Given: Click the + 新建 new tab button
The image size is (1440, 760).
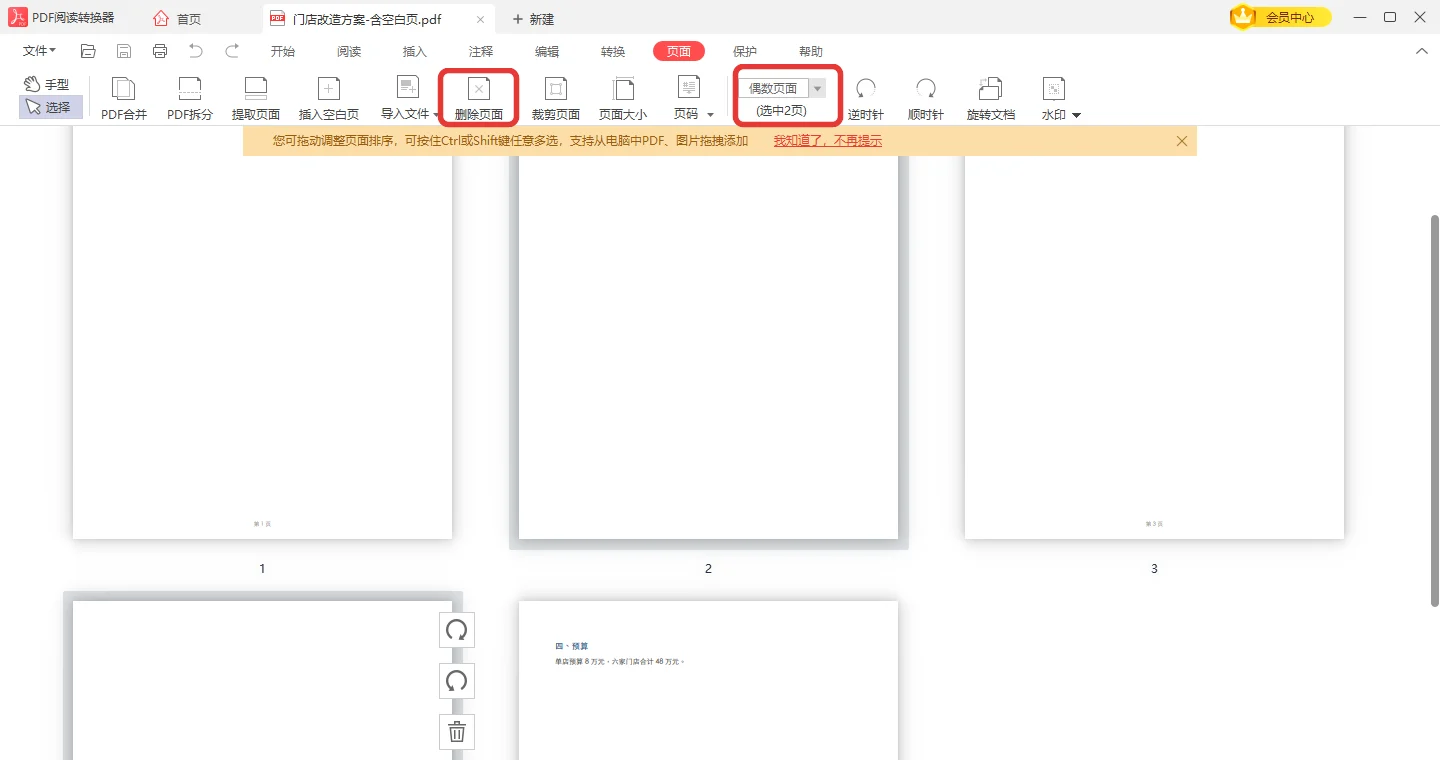Looking at the screenshot, I should [x=533, y=19].
